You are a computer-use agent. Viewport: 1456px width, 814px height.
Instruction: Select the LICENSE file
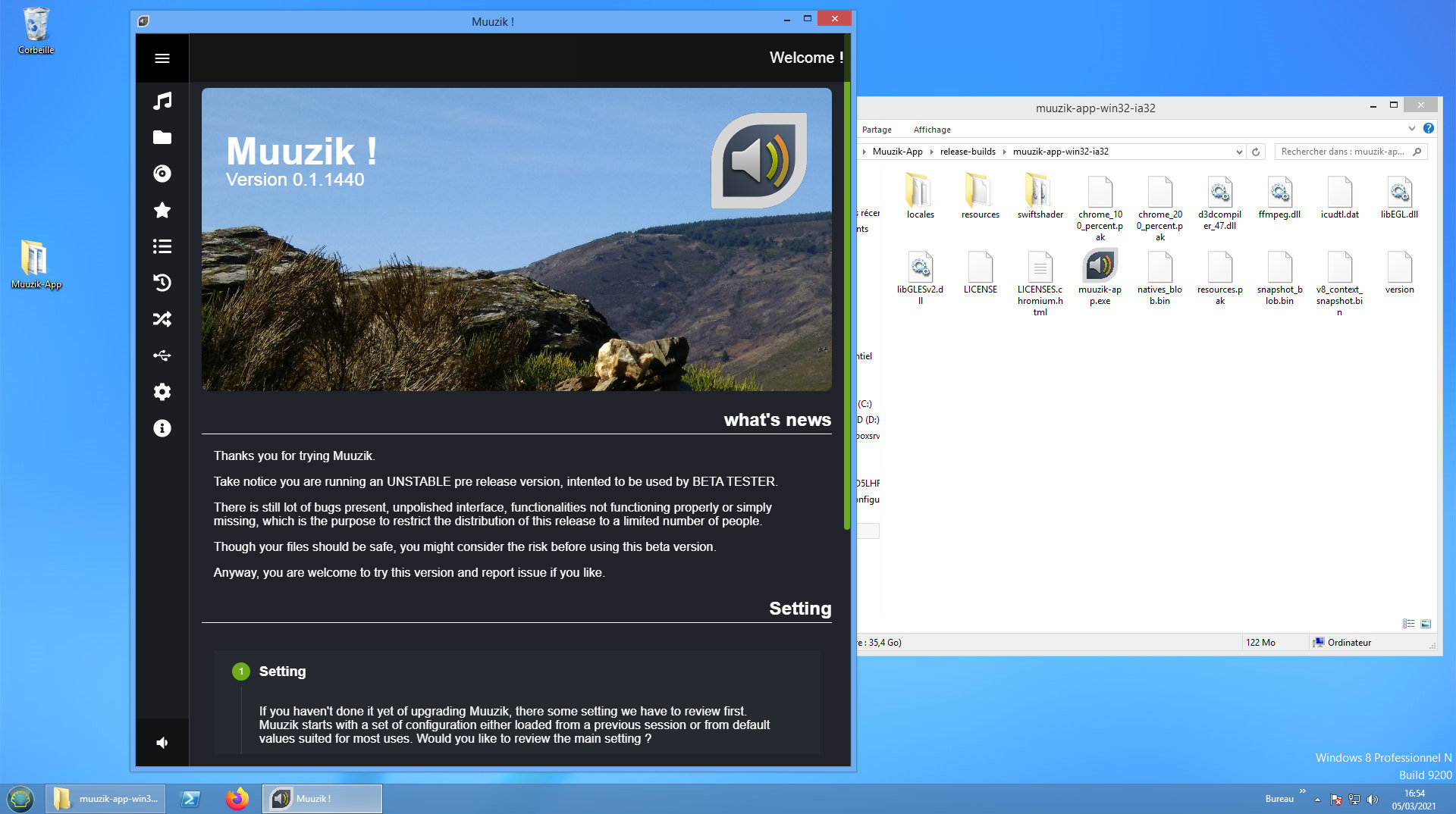(x=980, y=272)
